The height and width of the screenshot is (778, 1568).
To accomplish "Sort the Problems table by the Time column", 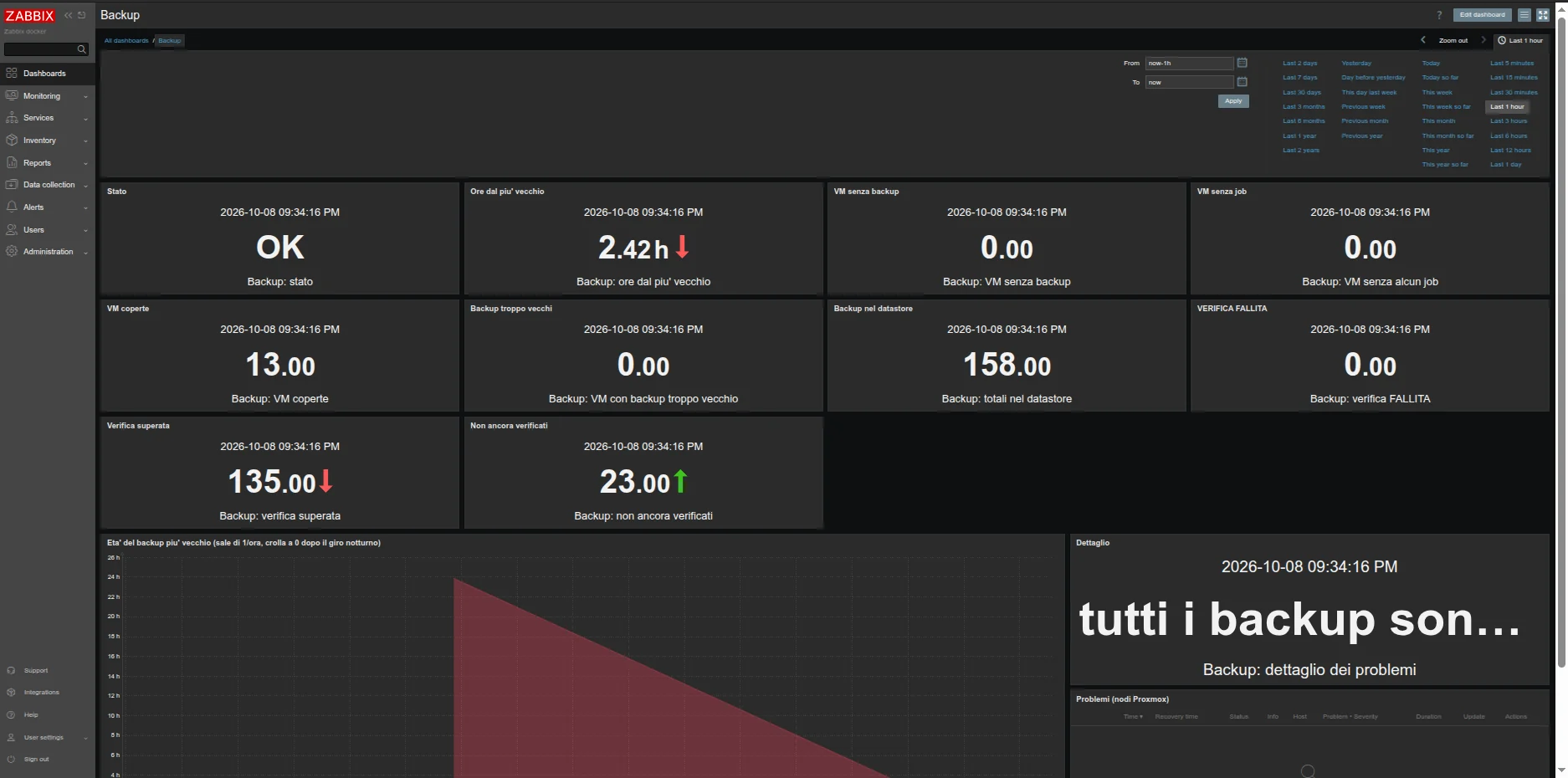I will click(1133, 717).
